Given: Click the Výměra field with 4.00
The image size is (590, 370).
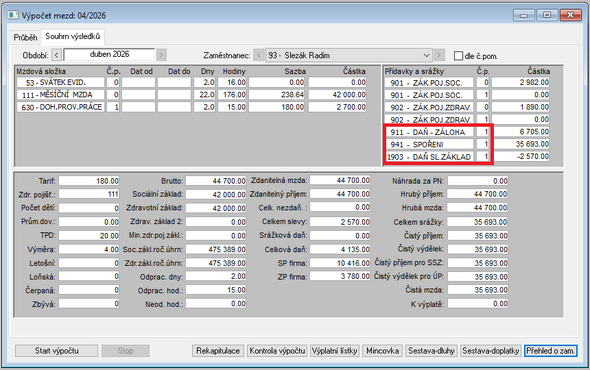Looking at the screenshot, I should click(x=89, y=249).
